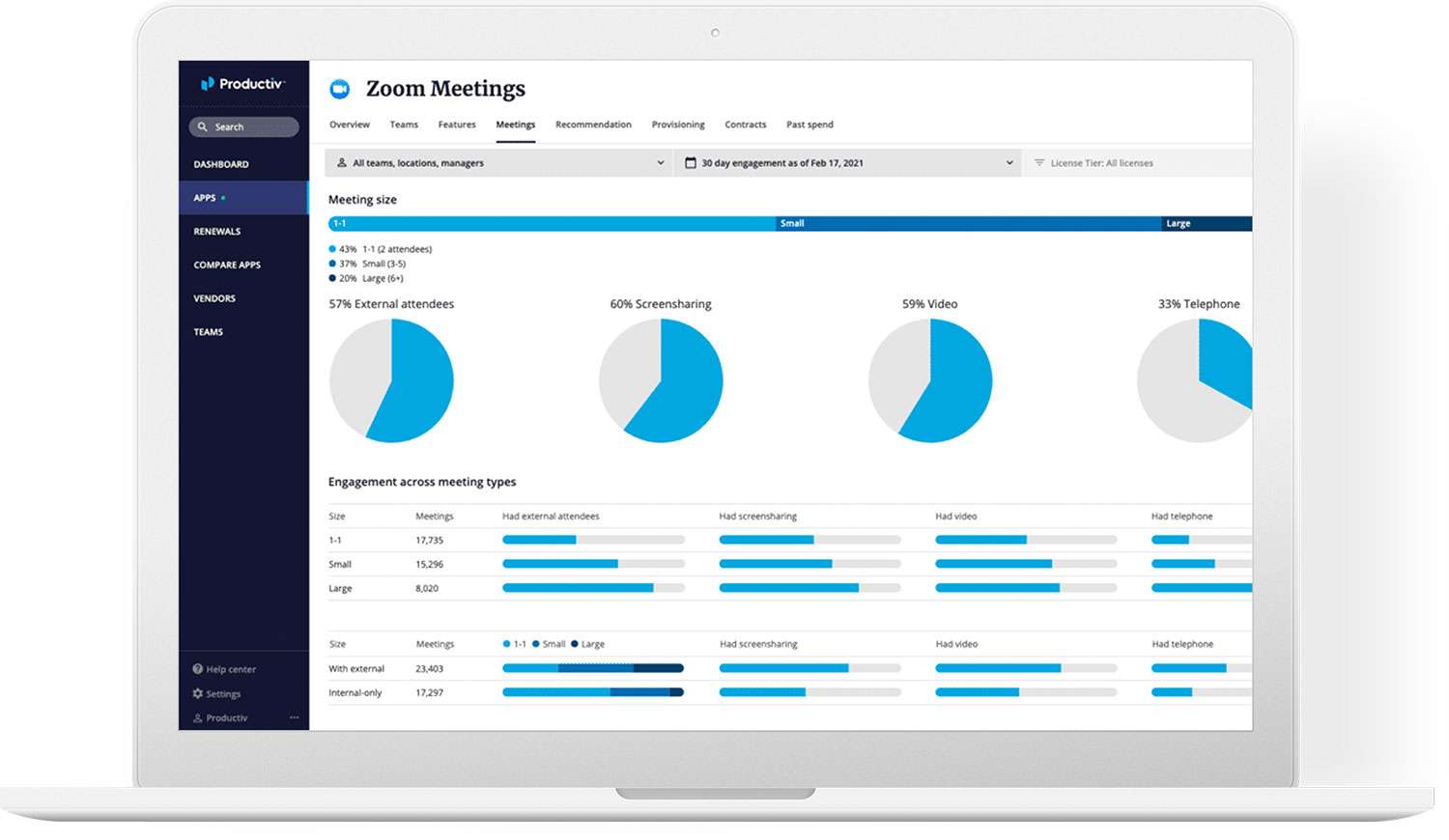Click the calendar icon in date filter
Screen dimensions: 1449x840
[x=691, y=163]
